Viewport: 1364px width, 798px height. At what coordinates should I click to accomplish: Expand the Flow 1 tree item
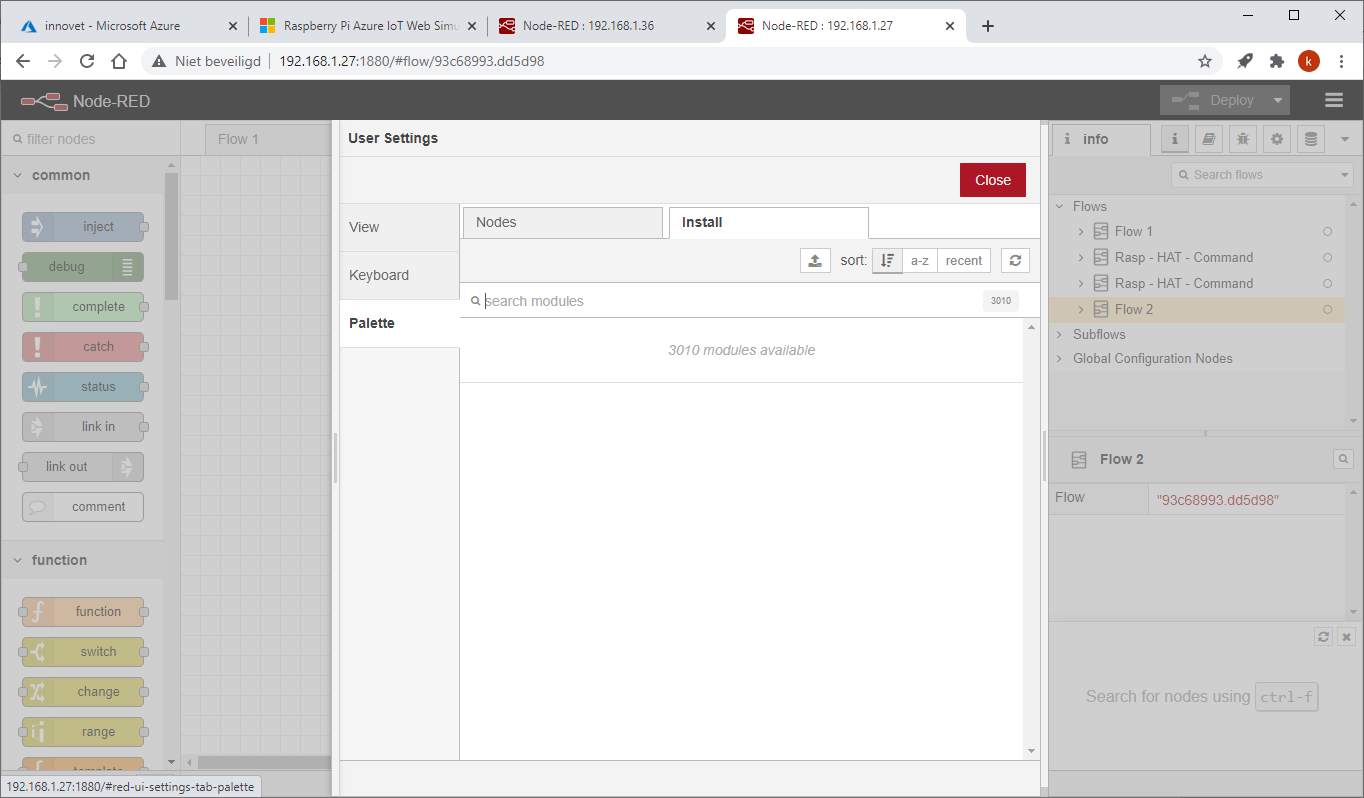point(1081,231)
